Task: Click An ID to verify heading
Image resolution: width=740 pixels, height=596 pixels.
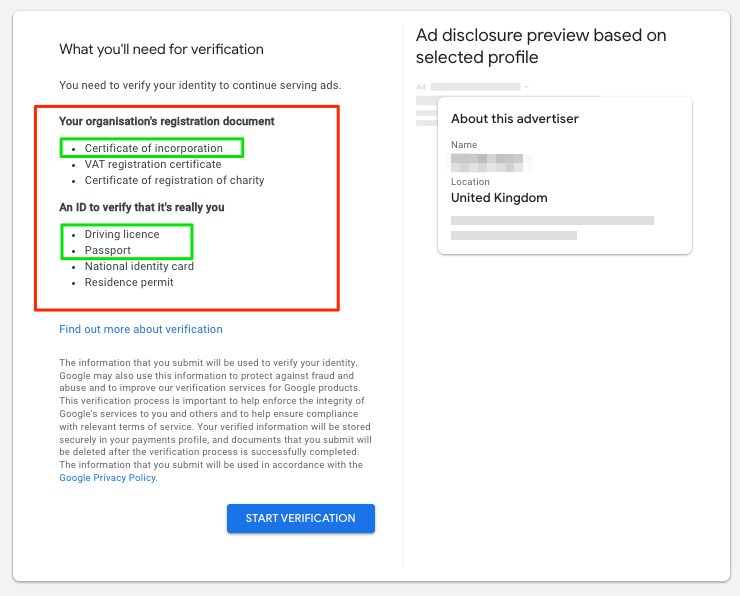Action: [141, 207]
